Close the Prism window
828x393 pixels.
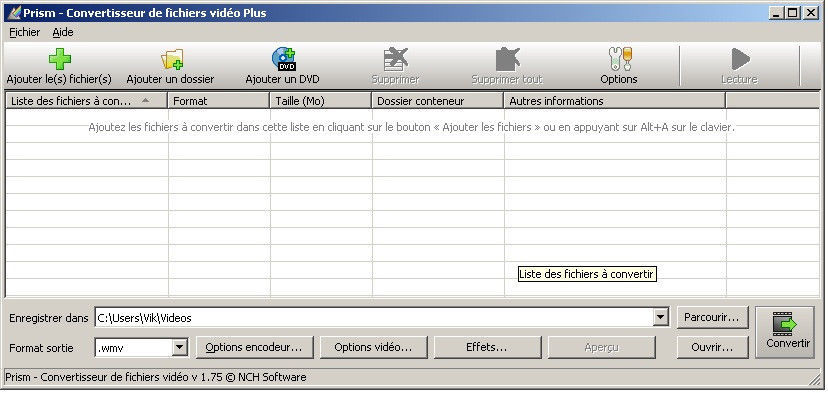point(811,13)
